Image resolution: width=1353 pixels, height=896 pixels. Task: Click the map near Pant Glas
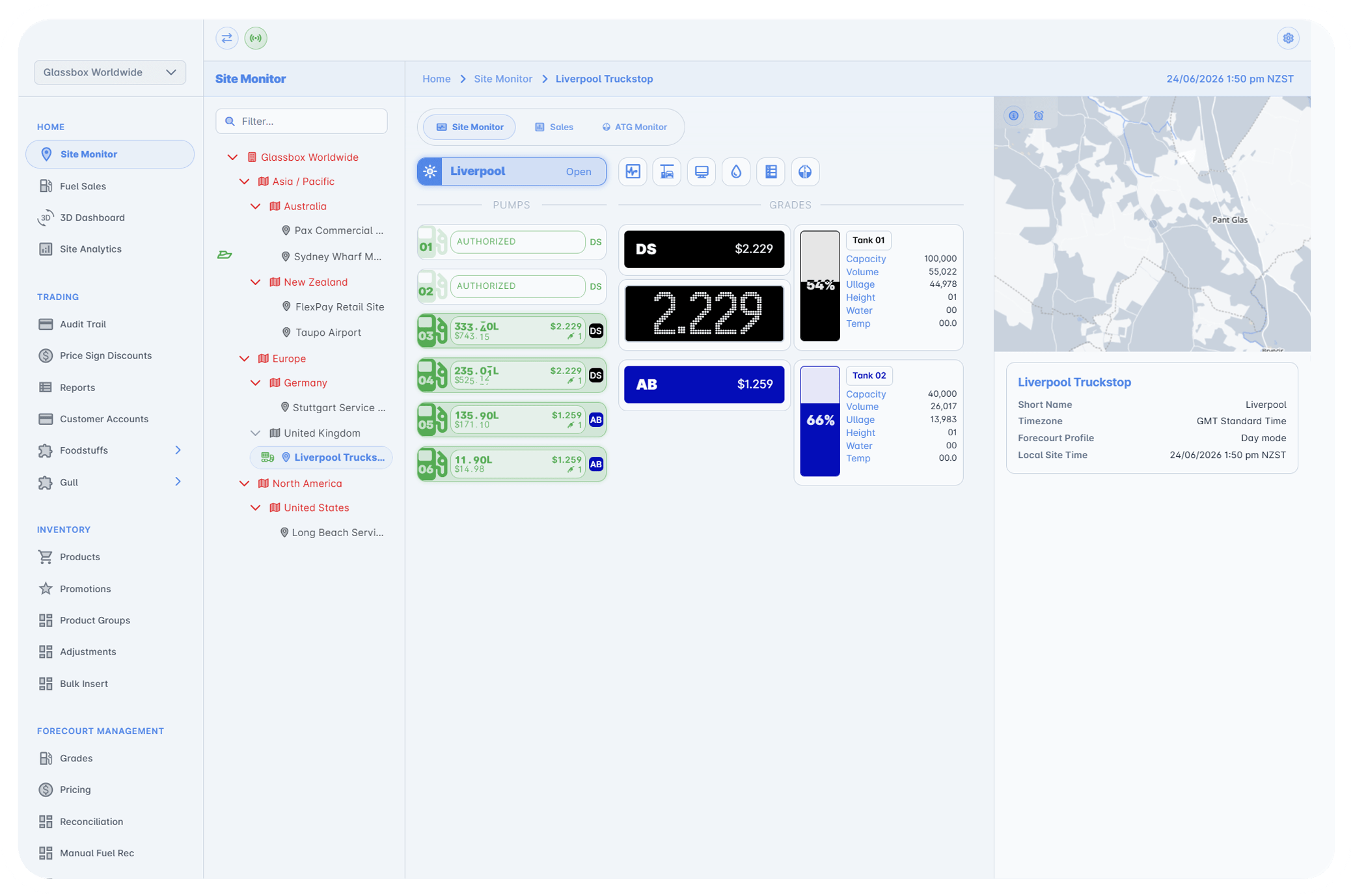(x=1229, y=220)
